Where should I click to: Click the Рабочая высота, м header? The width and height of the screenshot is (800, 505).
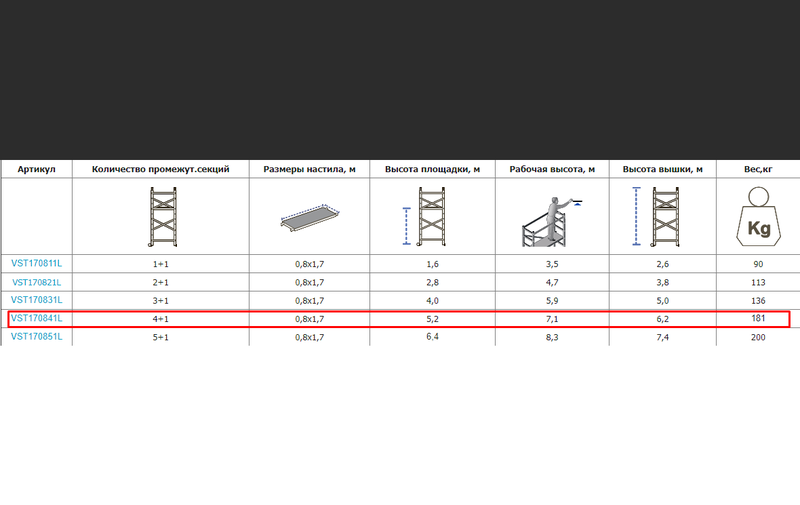552,169
